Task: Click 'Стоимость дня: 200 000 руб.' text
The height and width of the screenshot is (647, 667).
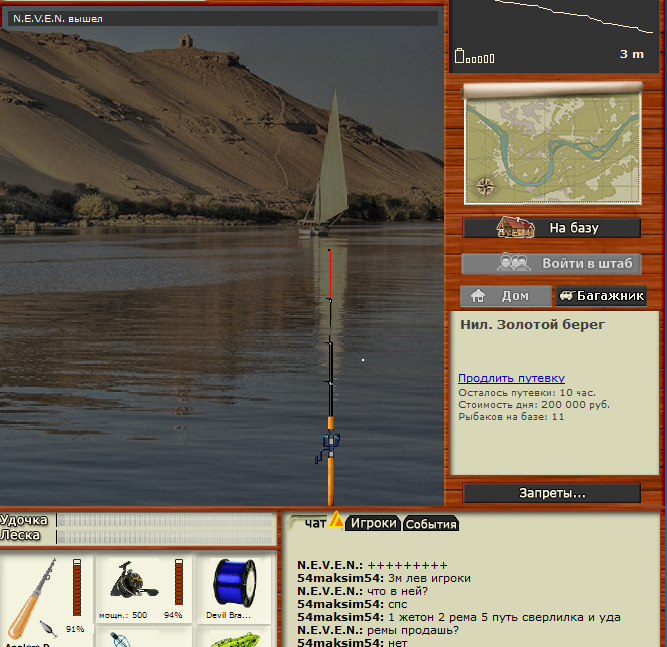Action: tap(534, 405)
